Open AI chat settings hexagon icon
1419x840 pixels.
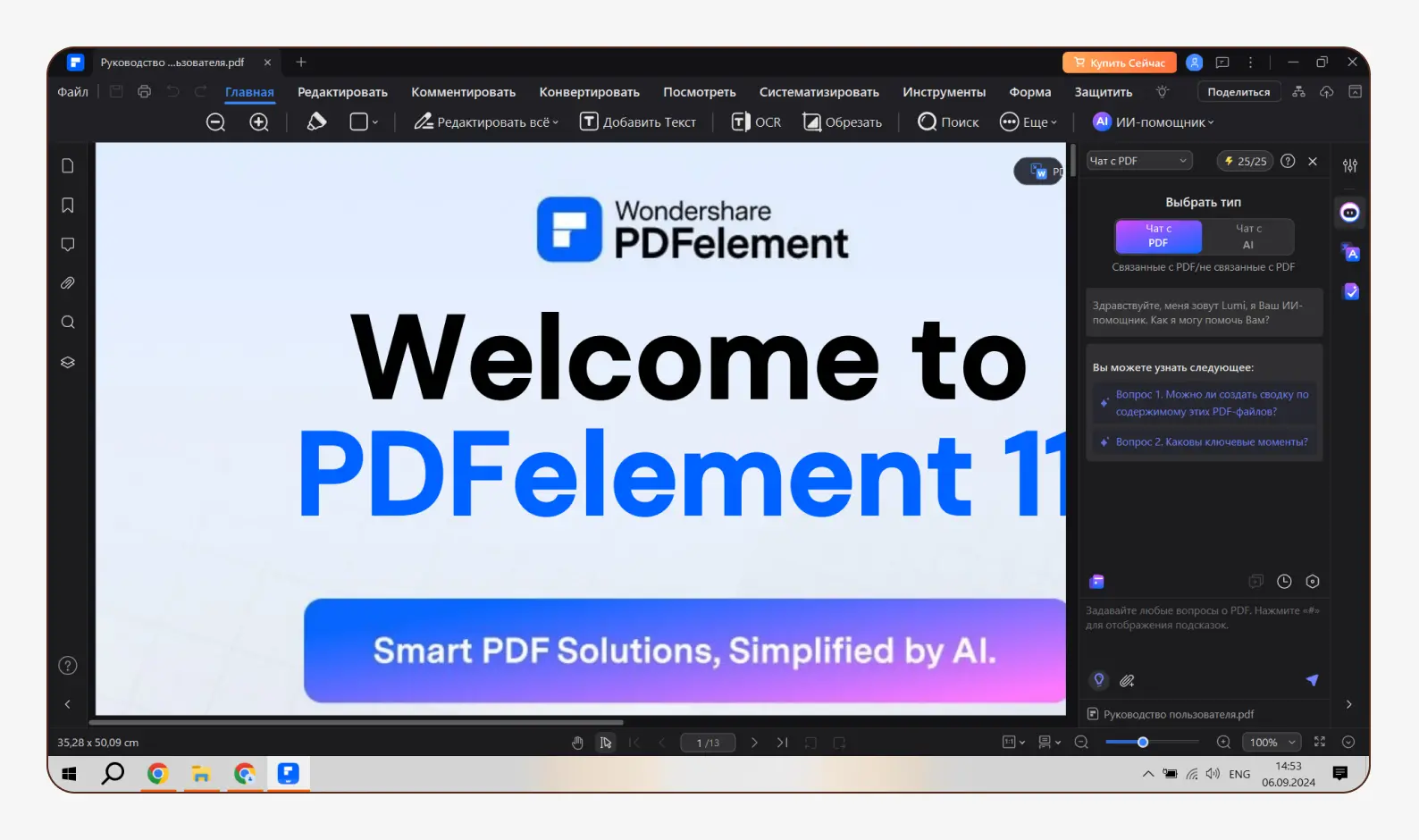point(1313,582)
